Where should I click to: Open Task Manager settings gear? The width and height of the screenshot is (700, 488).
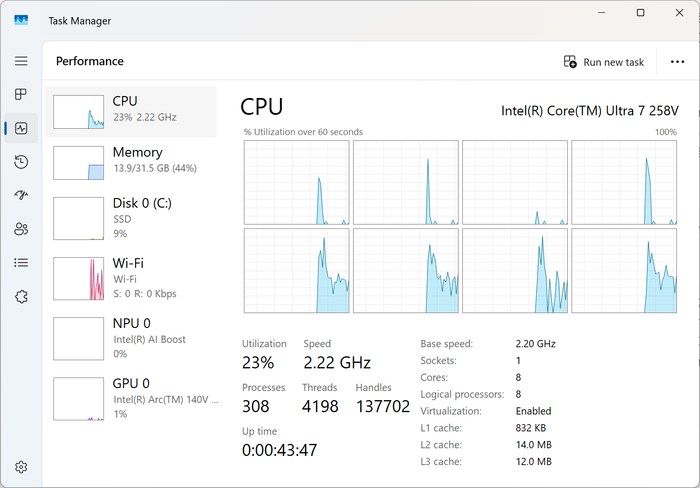pyautogui.click(x=21, y=467)
